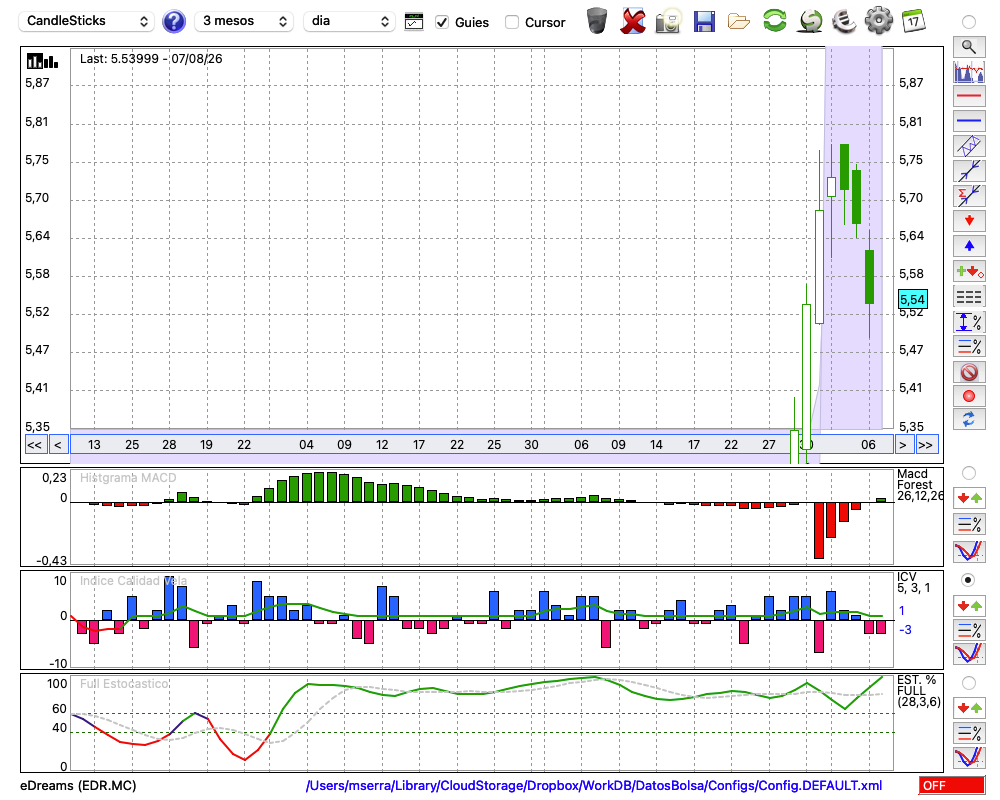Click the green plus and red arrow tool
The height and width of the screenshot is (800, 1000).
tap(969, 271)
